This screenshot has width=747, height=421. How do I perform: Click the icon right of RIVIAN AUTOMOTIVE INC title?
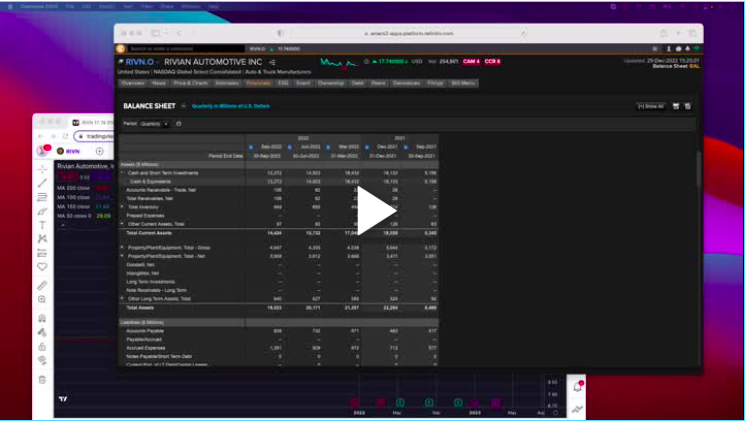tap(272, 62)
